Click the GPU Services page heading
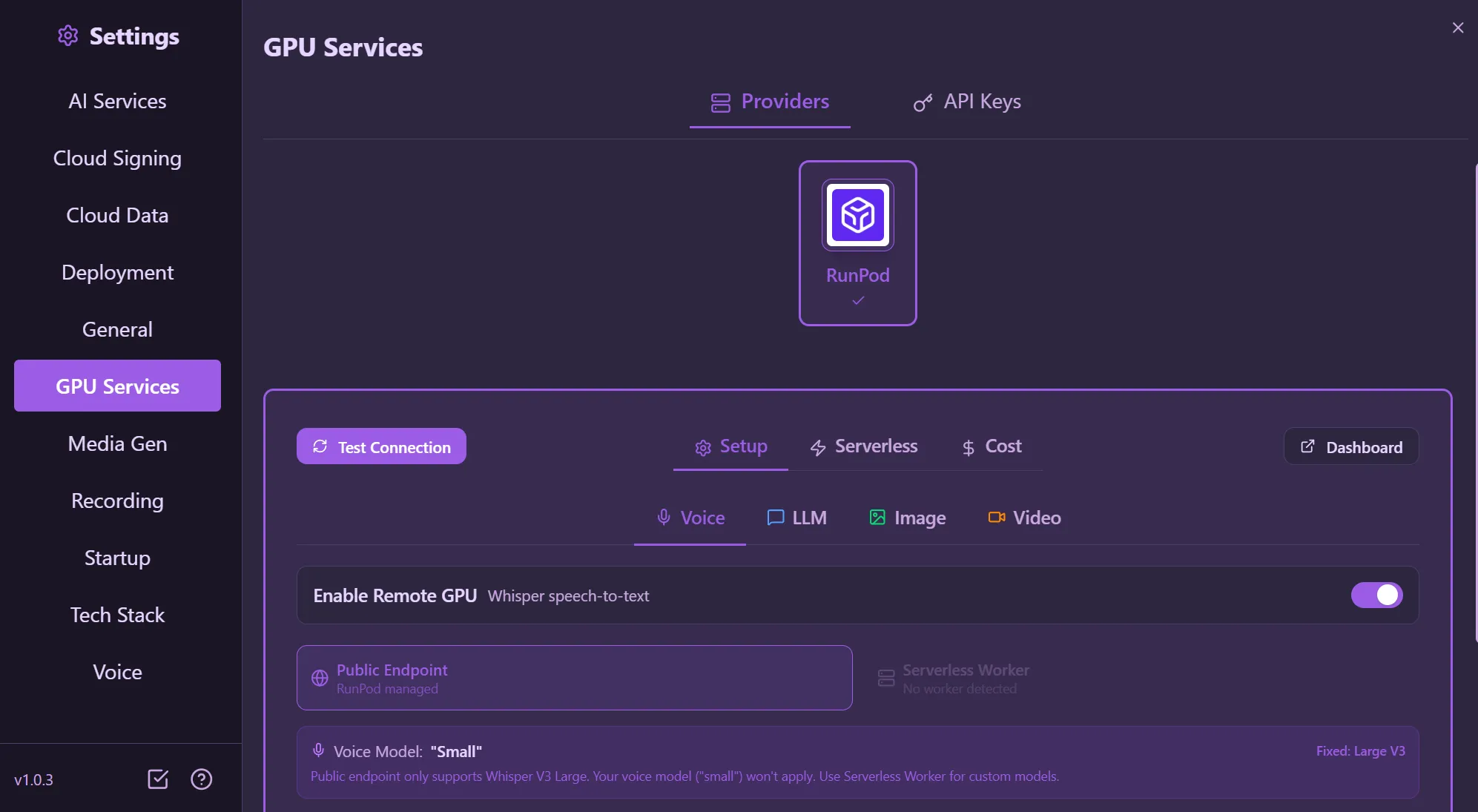 pyautogui.click(x=343, y=47)
